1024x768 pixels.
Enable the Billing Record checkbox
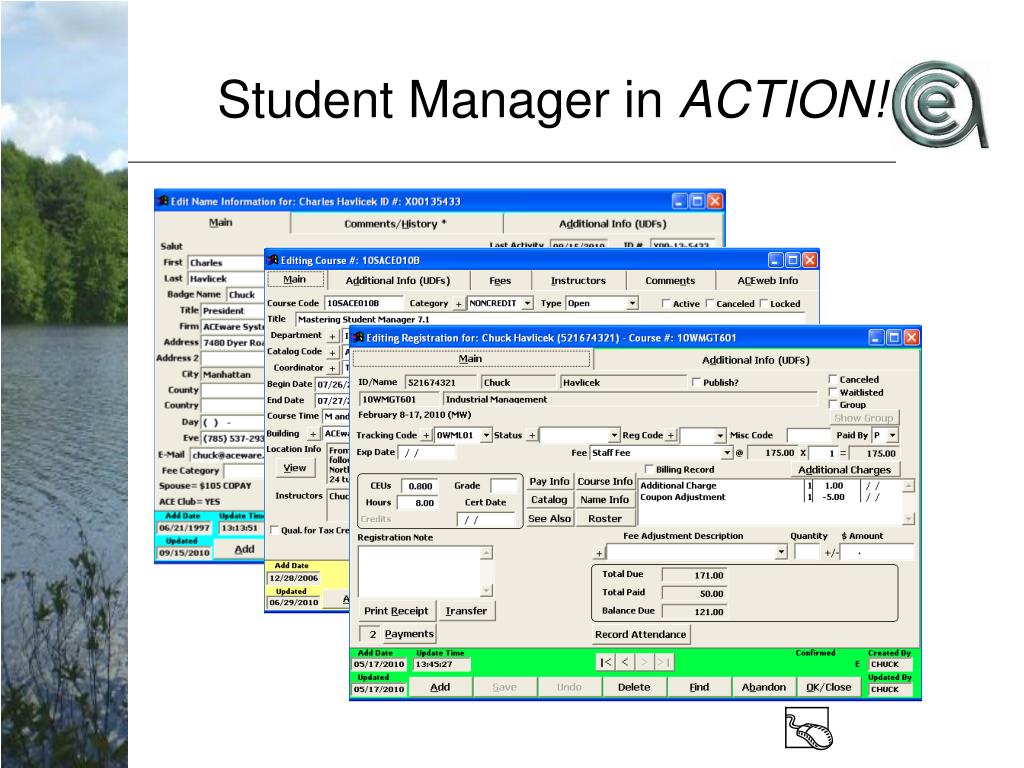[649, 469]
